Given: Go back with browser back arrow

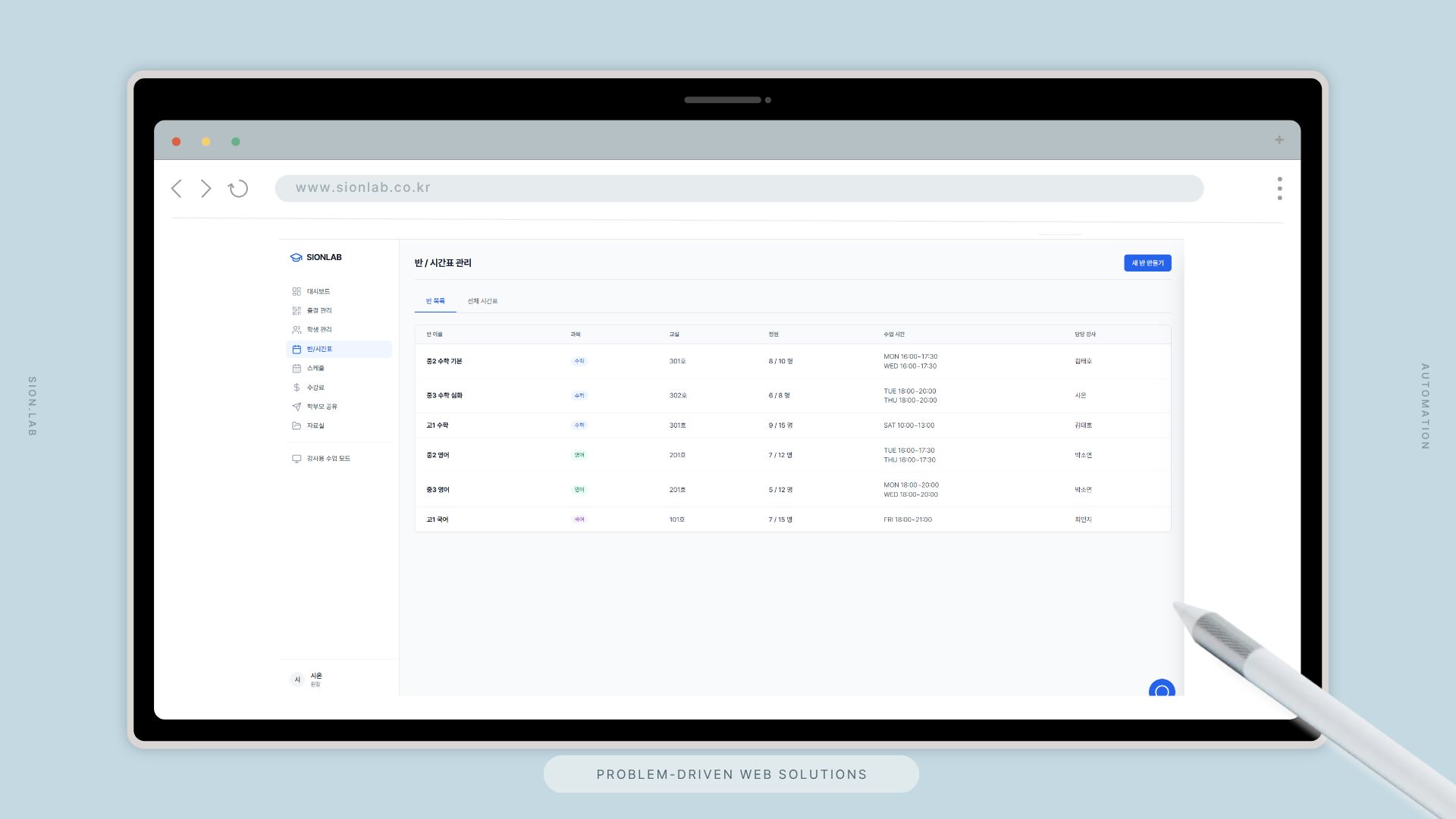Looking at the screenshot, I should (x=177, y=189).
